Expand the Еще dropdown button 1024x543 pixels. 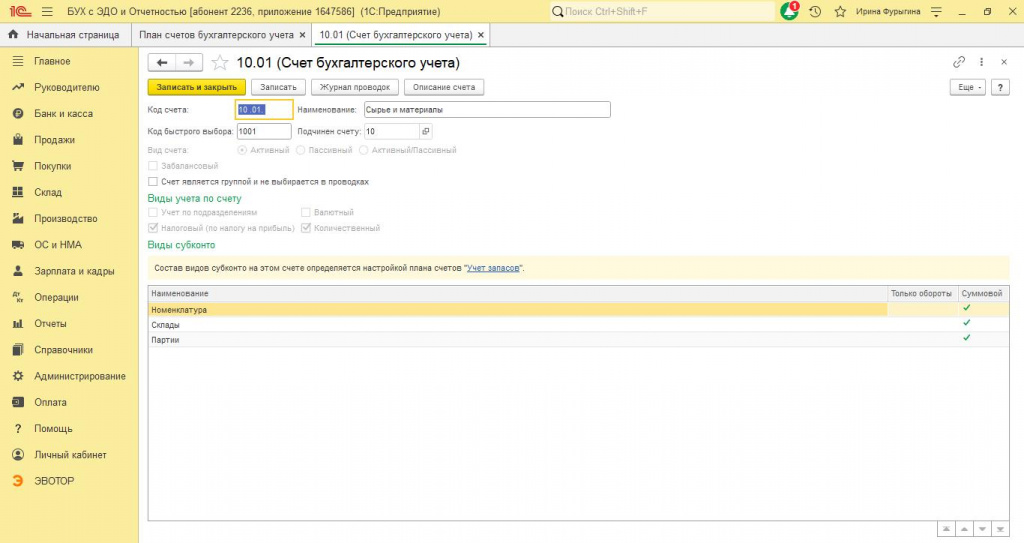pos(967,87)
